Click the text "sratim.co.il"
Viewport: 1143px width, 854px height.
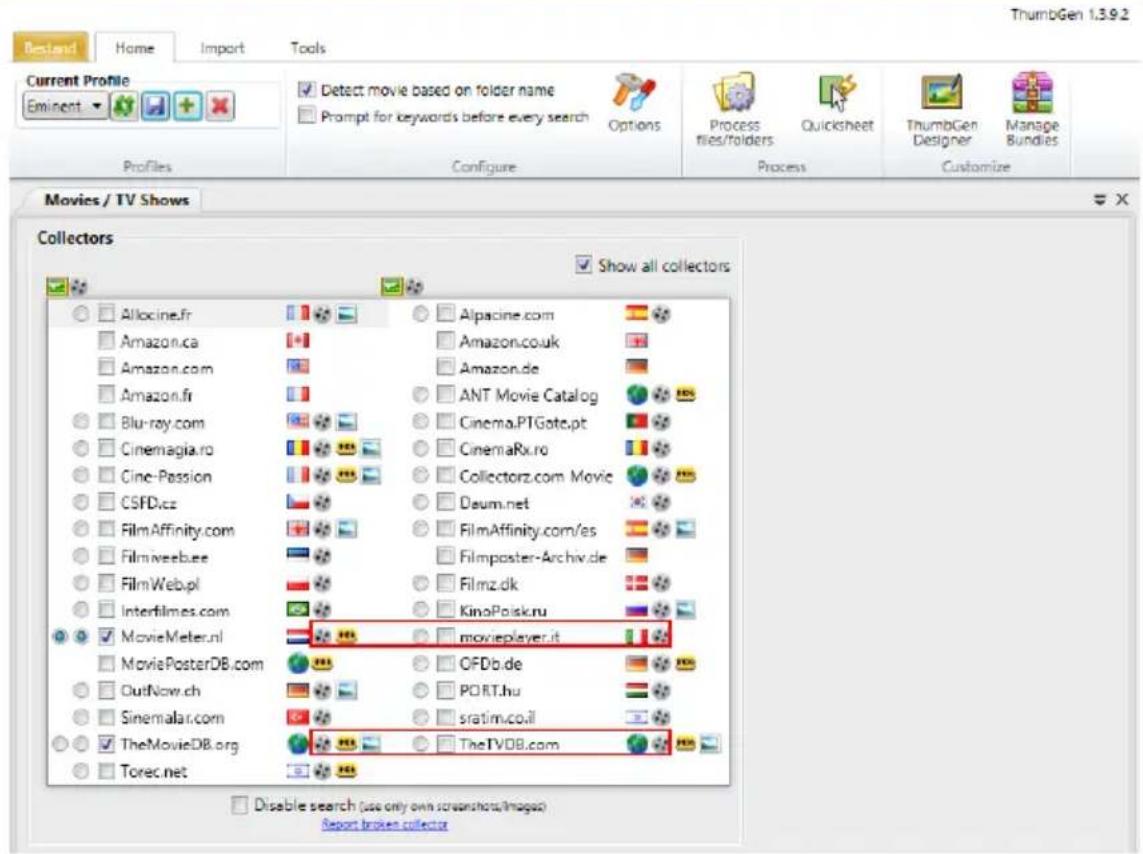(x=497, y=718)
